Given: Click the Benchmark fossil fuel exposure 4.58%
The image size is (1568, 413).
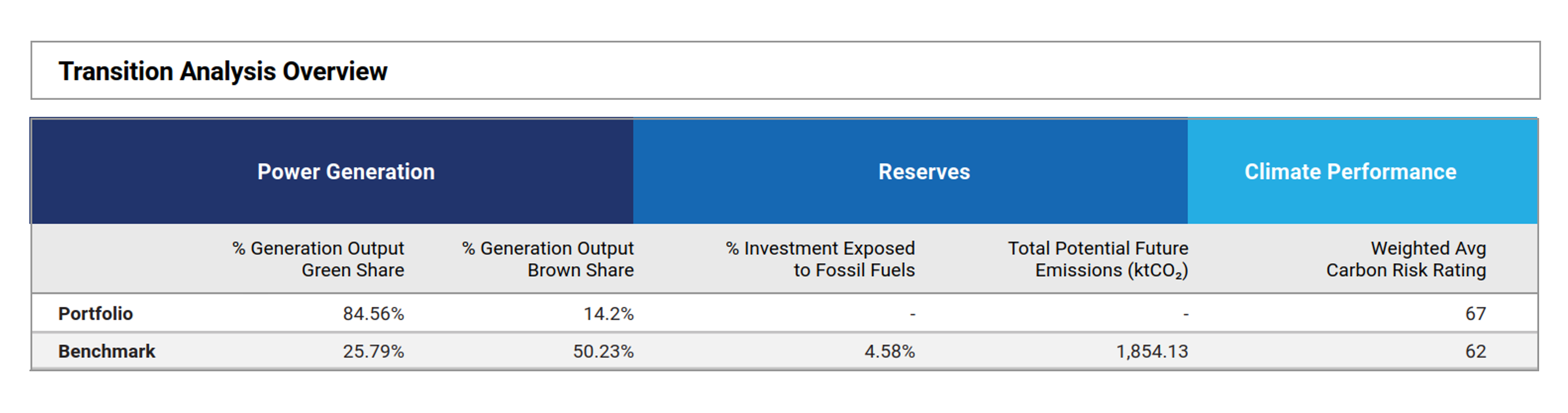Looking at the screenshot, I should (x=890, y=352).
